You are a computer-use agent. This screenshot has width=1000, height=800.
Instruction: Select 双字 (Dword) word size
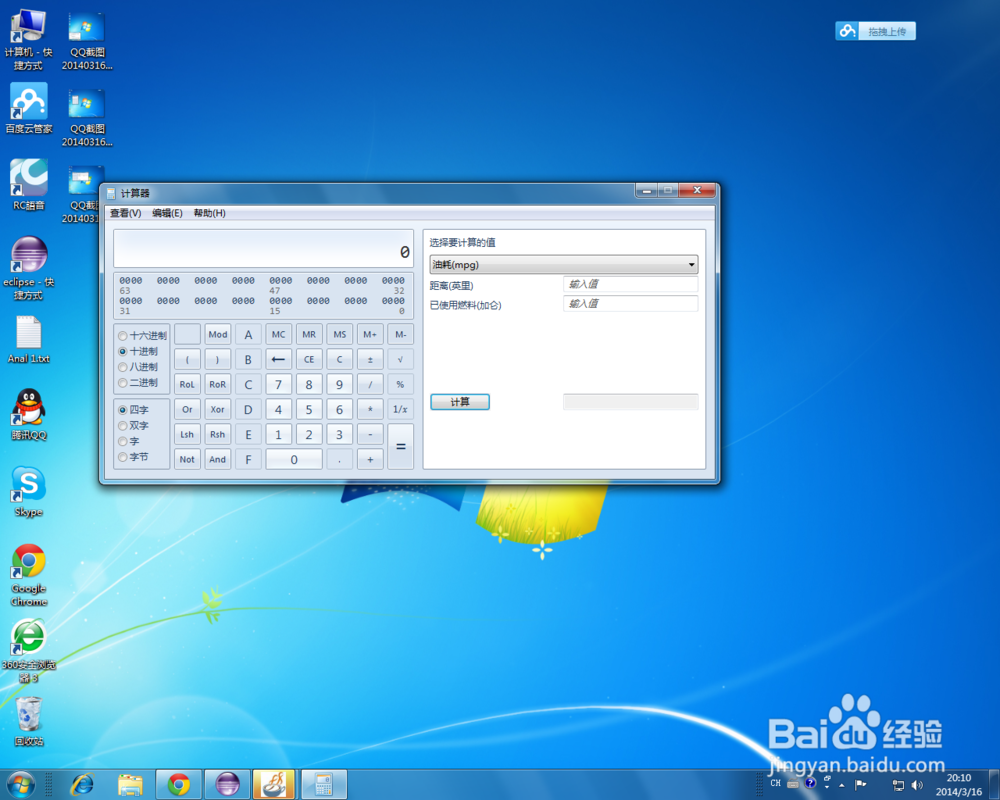tap(137, 425)
